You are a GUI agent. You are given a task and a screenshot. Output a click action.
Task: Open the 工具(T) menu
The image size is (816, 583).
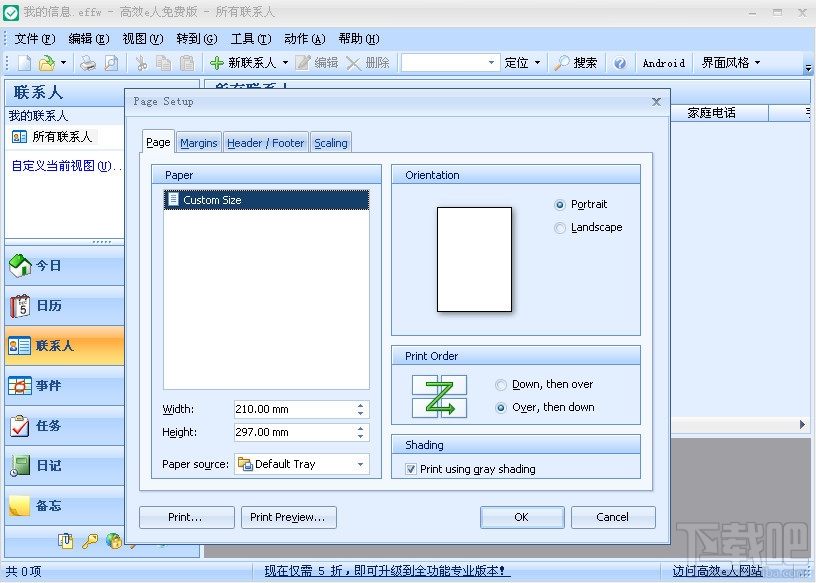pyautogui.click(x=251, y=39)
